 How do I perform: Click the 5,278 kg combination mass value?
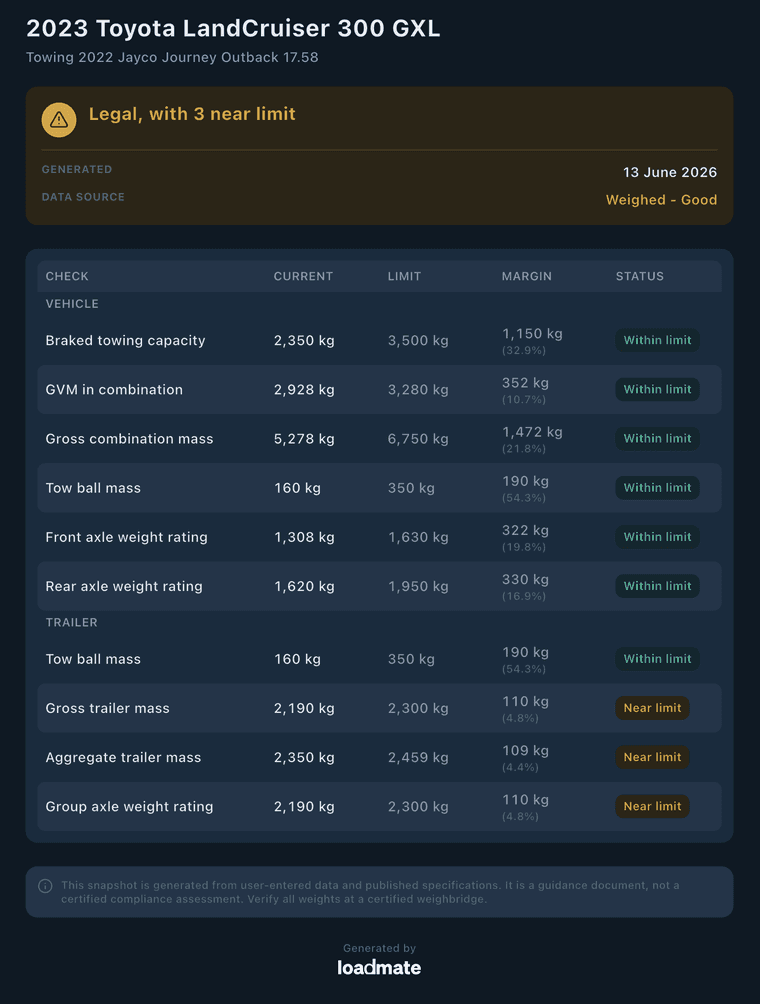click(304, 439)
